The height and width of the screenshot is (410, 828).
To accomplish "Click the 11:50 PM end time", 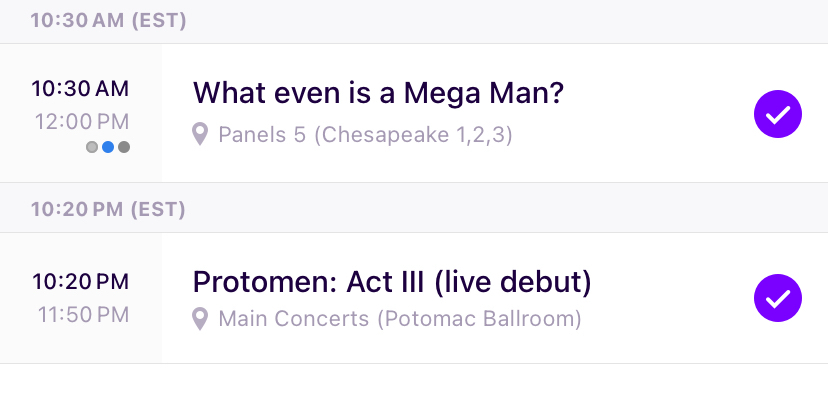I will coord(84,314).
